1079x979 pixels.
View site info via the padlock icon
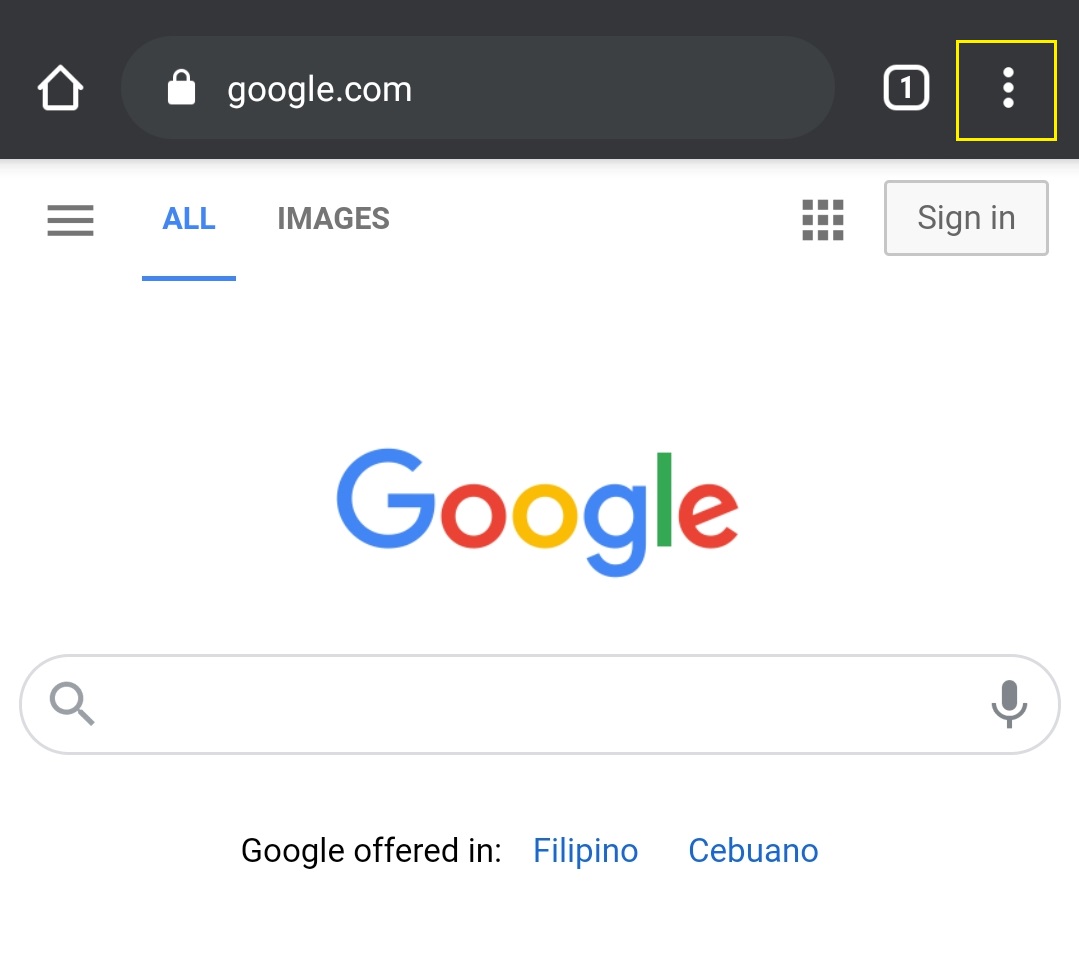(x=181, y=89)
